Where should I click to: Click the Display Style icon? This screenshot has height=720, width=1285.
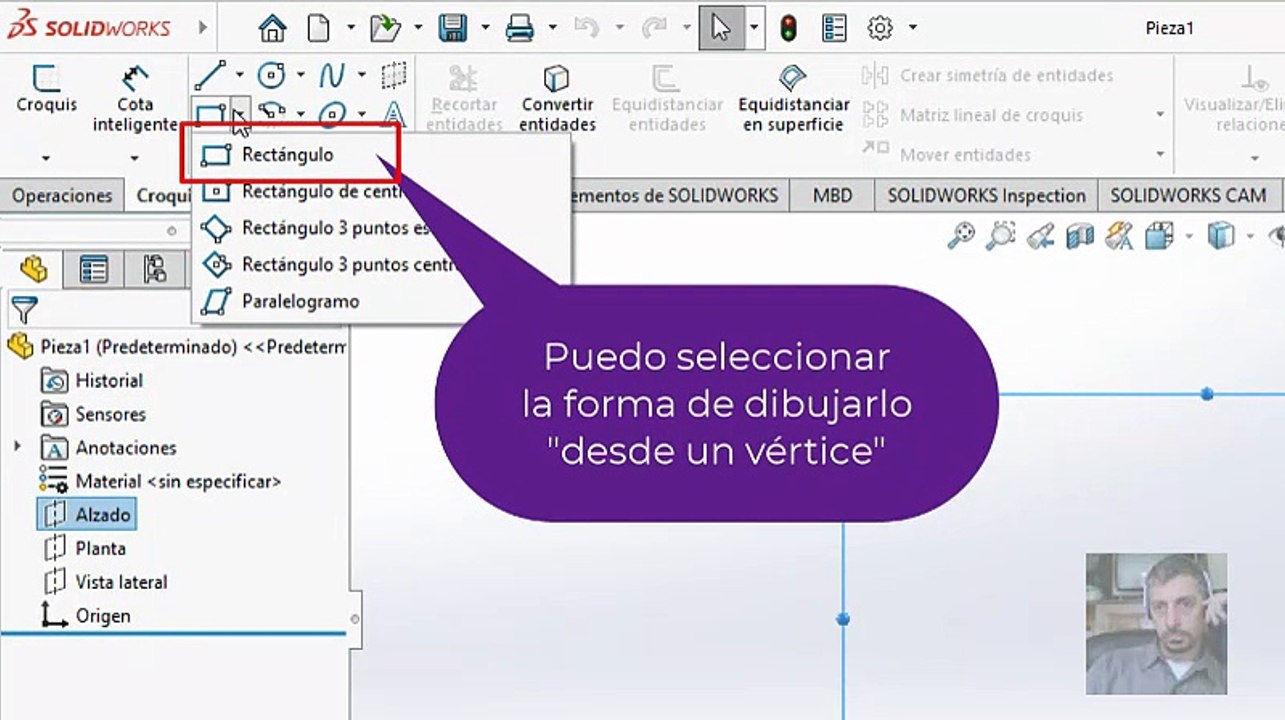pos(1221,236)
